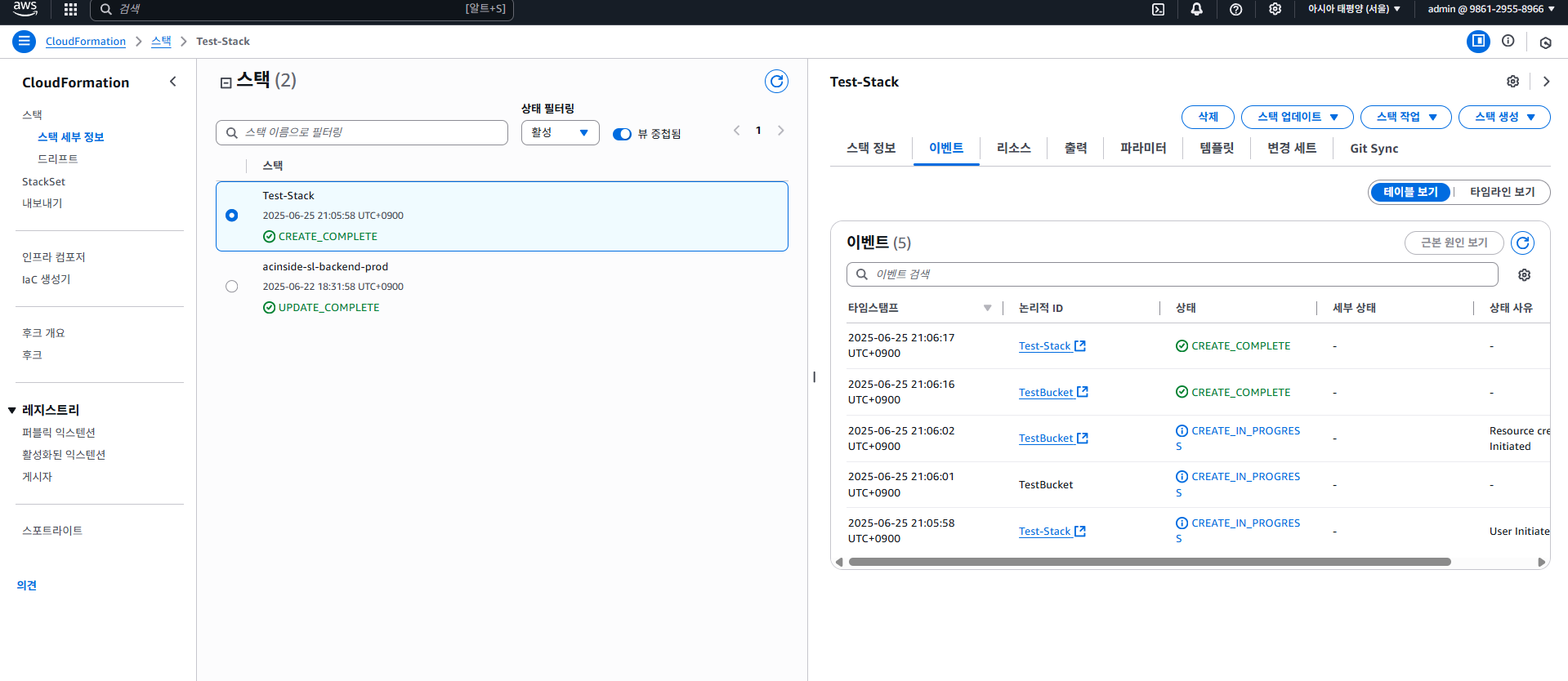Open StackSets in the sidebar

click(43, 182)
